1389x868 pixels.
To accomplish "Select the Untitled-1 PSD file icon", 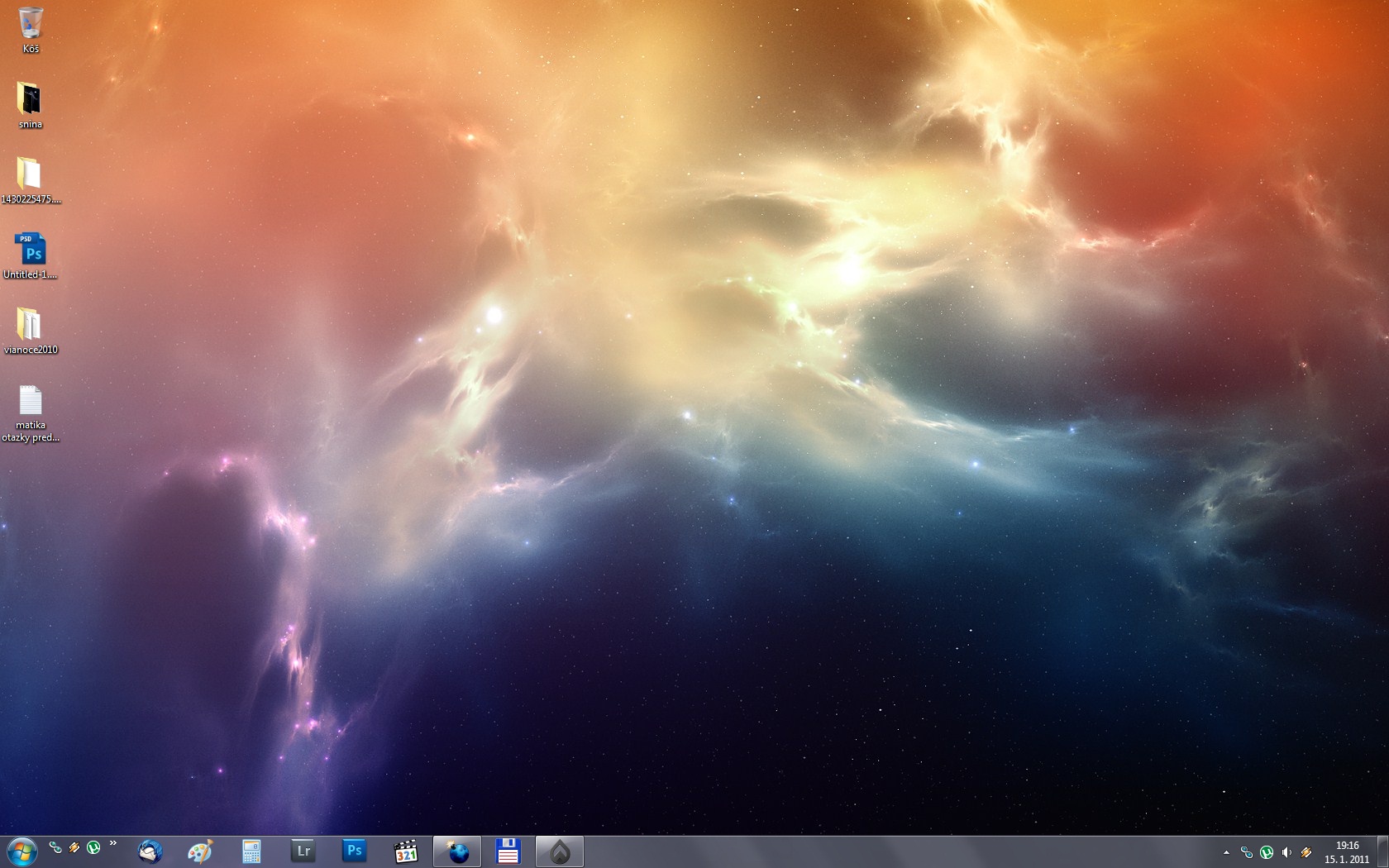I will (x=31, y=255).
